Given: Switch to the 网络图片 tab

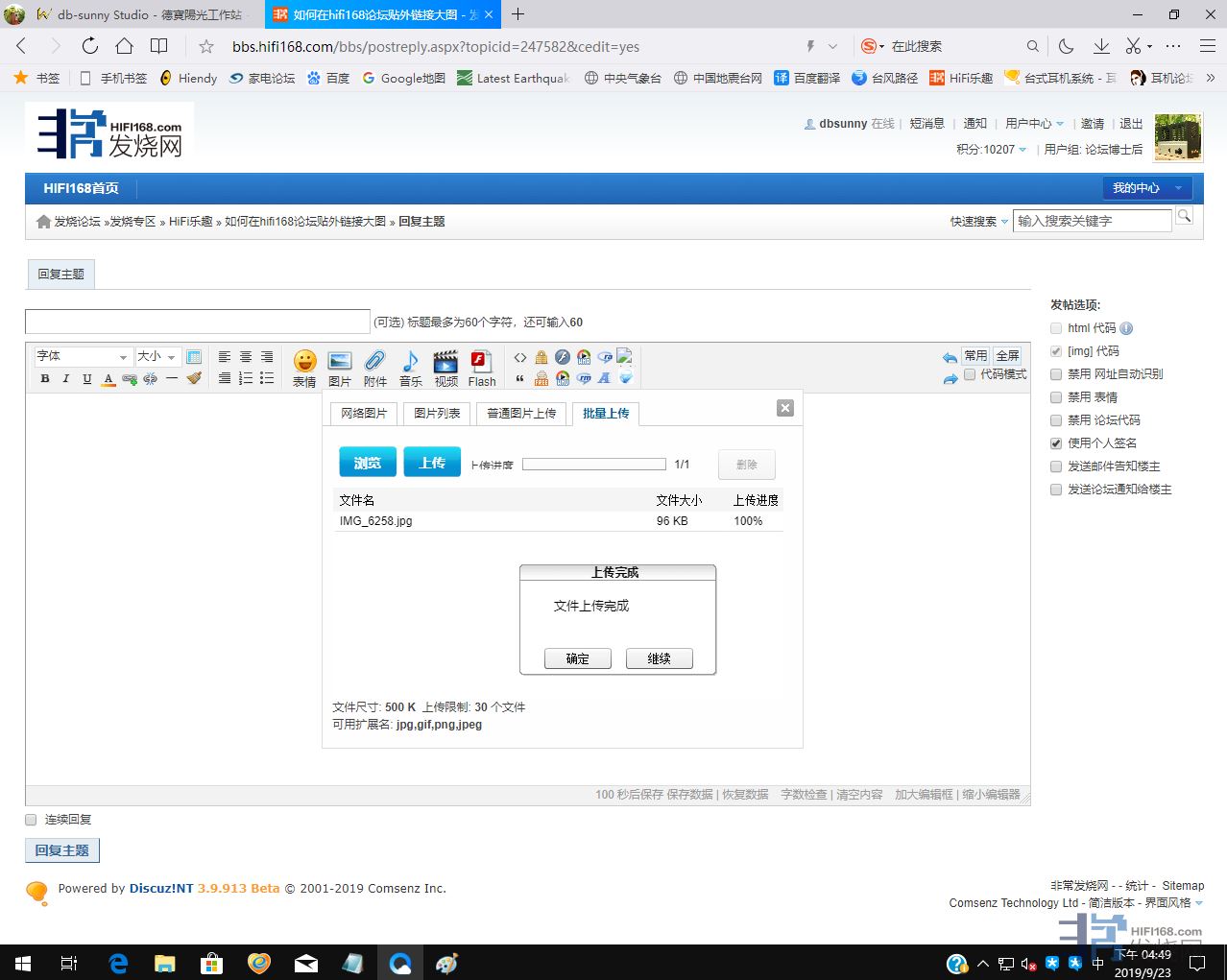Looking at the screenshot, I should click(x=363, y=414).
